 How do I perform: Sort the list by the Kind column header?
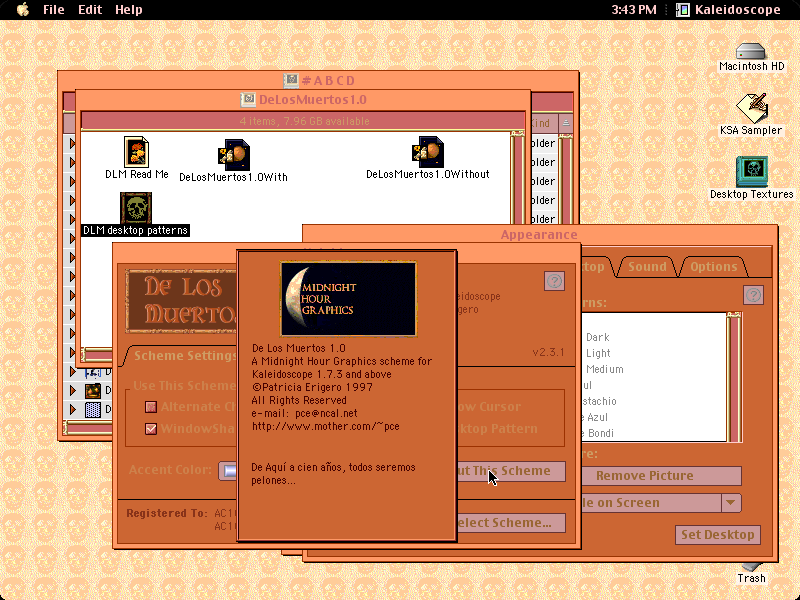pos(543,123)
